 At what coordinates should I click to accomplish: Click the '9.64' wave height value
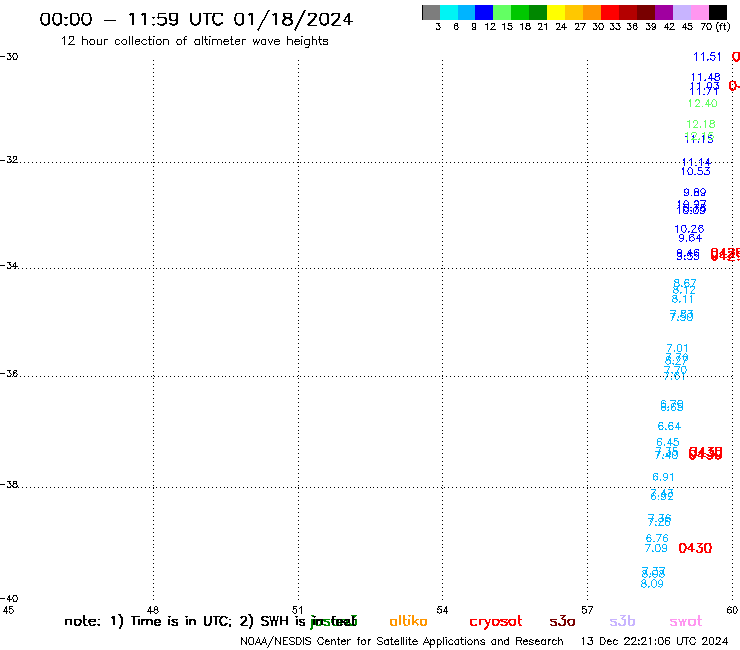[690, 238]
